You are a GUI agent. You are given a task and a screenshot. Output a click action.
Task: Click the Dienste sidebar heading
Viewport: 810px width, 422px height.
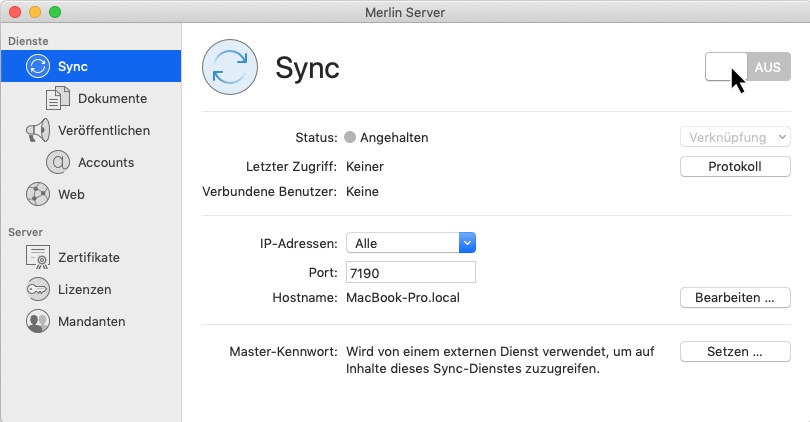tap(28, 41)
